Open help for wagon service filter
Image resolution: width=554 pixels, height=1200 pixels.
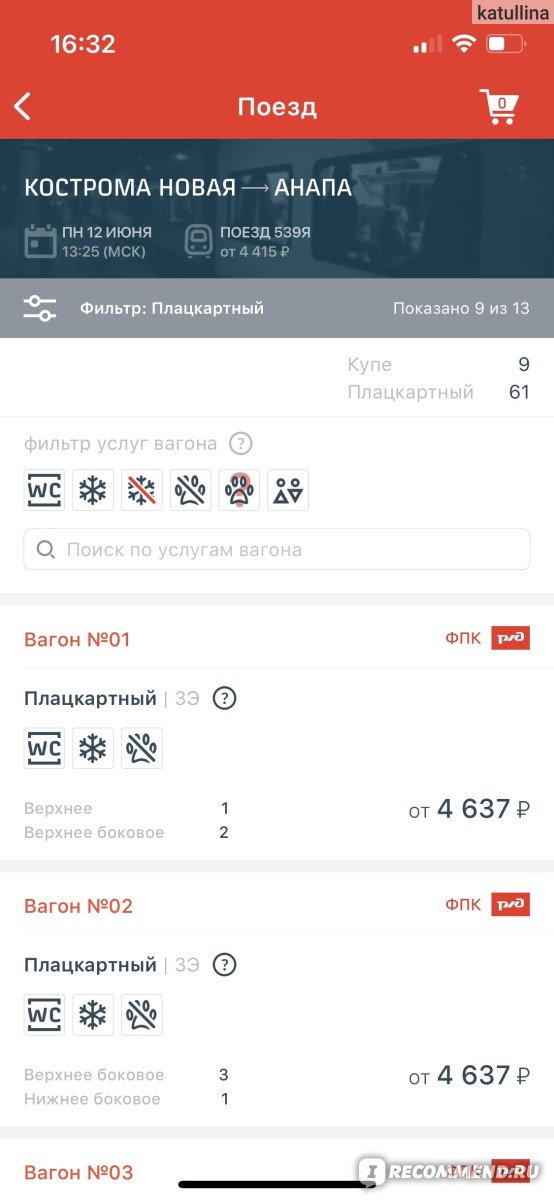click(239, 443)
